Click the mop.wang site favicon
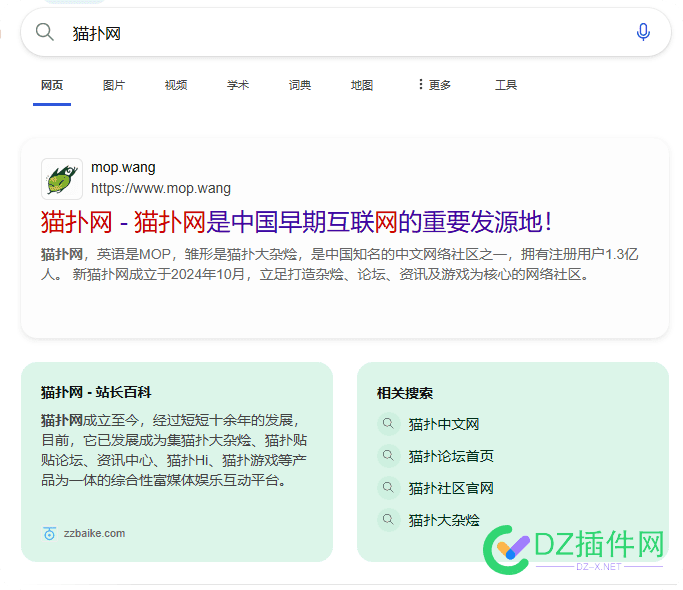The height and width of the screenshot is (590, 683). click(62, 179)
